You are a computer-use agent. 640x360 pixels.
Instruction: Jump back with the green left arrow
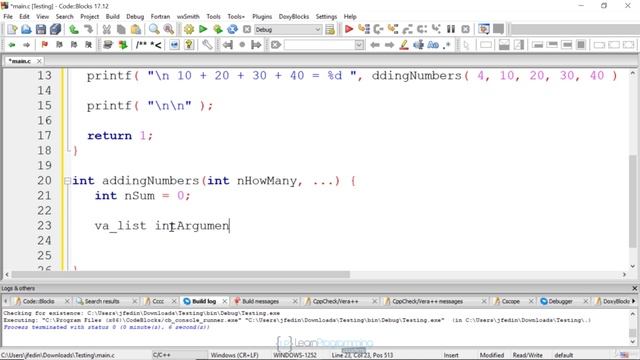12,44
